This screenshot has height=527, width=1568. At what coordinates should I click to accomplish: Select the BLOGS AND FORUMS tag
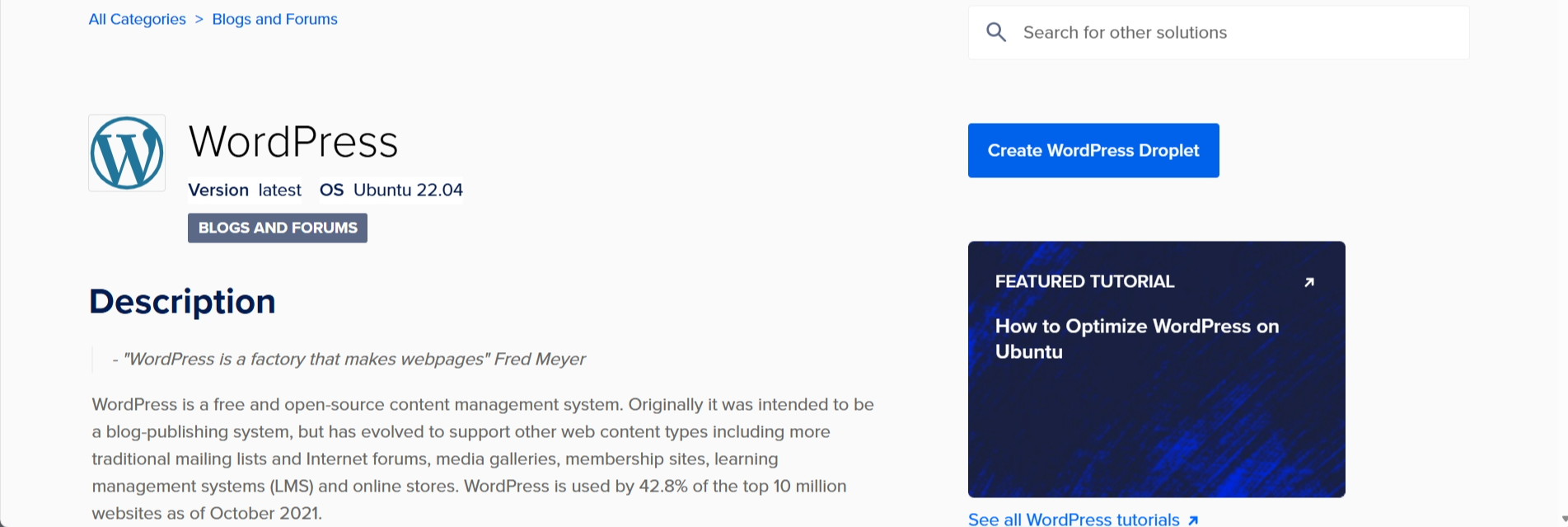tap(278, 228)
